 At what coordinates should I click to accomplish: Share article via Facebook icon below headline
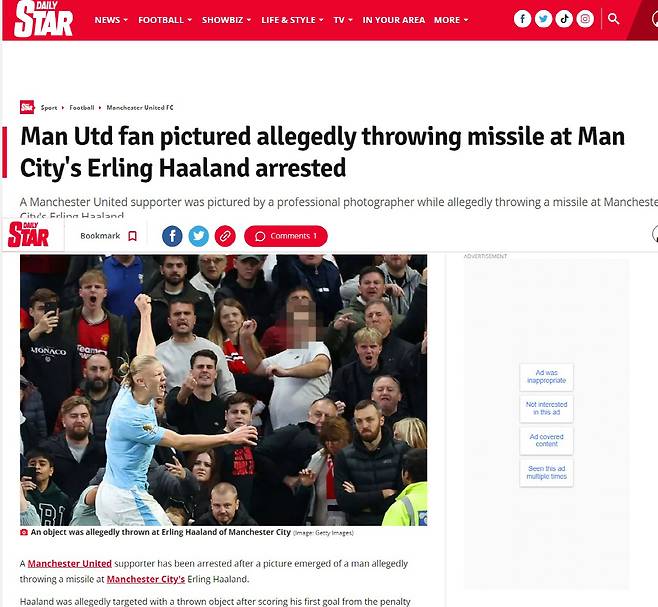click(x=172, y=236)
